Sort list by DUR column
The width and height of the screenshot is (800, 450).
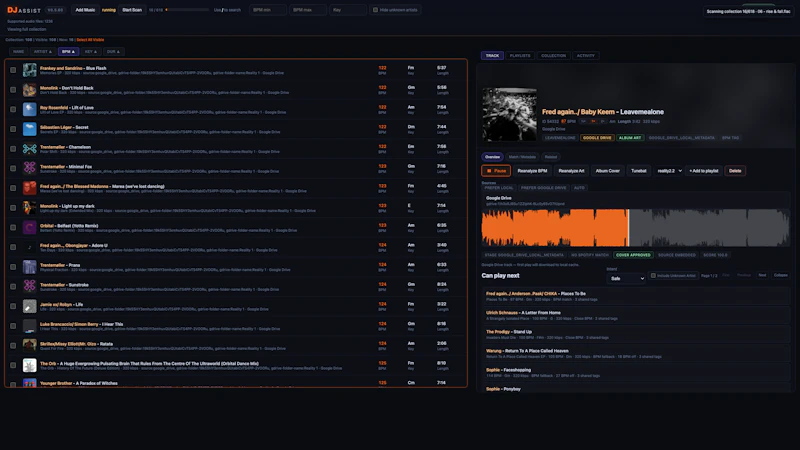(x=113, y=52)
